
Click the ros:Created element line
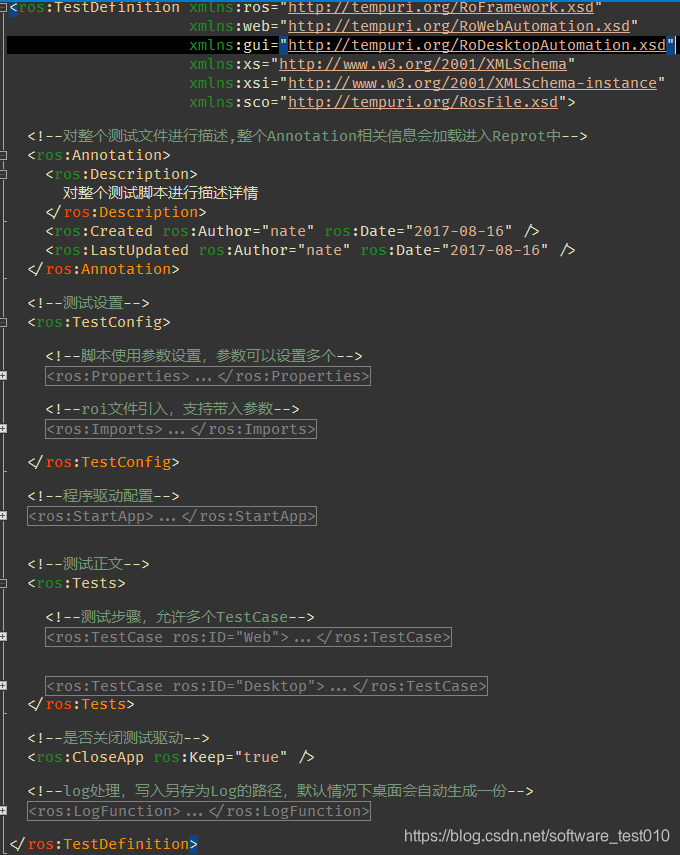pyautogui.click(x=292, y=231)
